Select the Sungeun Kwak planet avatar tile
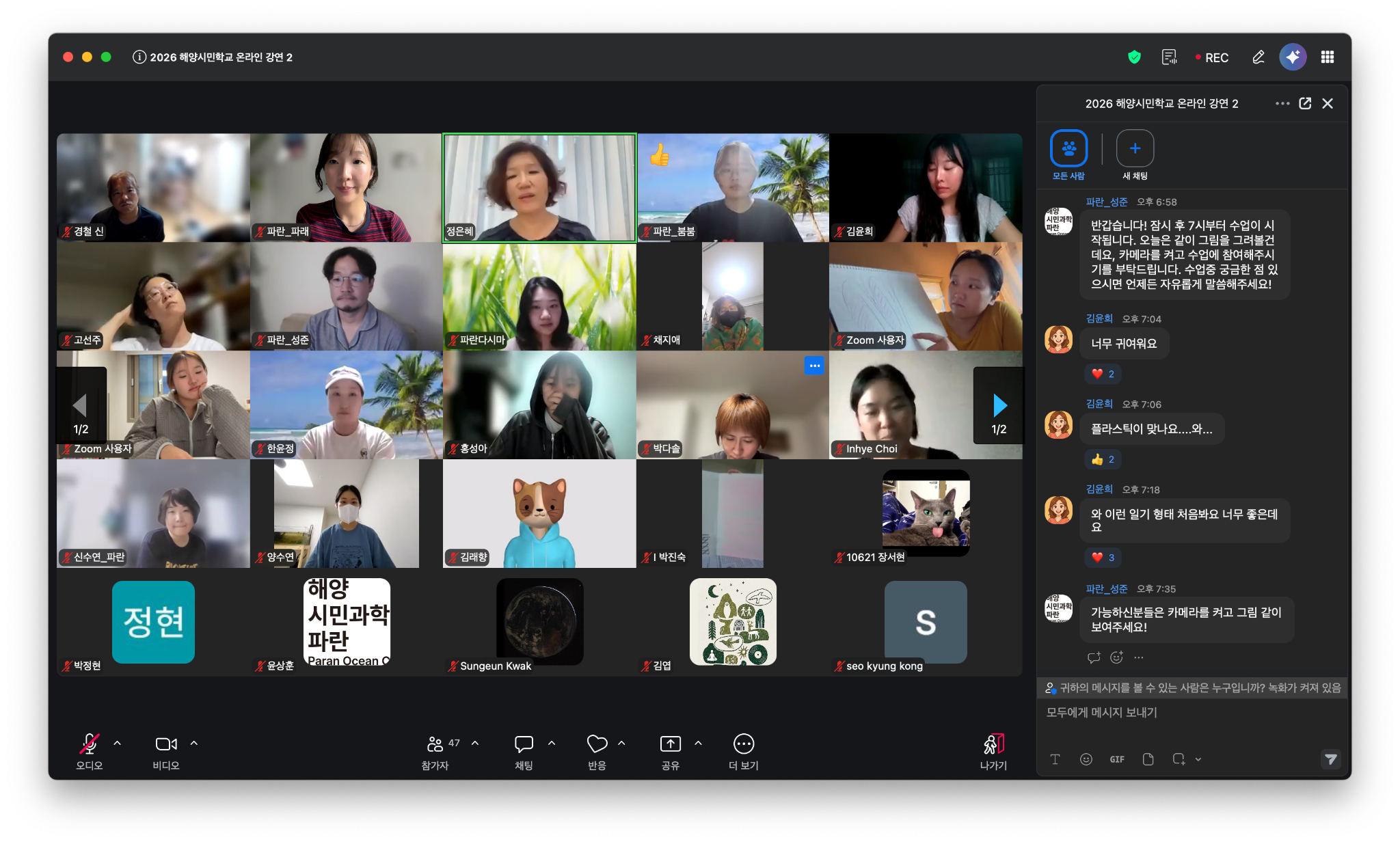Image resolution: width=1400 pixels, height=844 pixels. [x=539, y=622]
